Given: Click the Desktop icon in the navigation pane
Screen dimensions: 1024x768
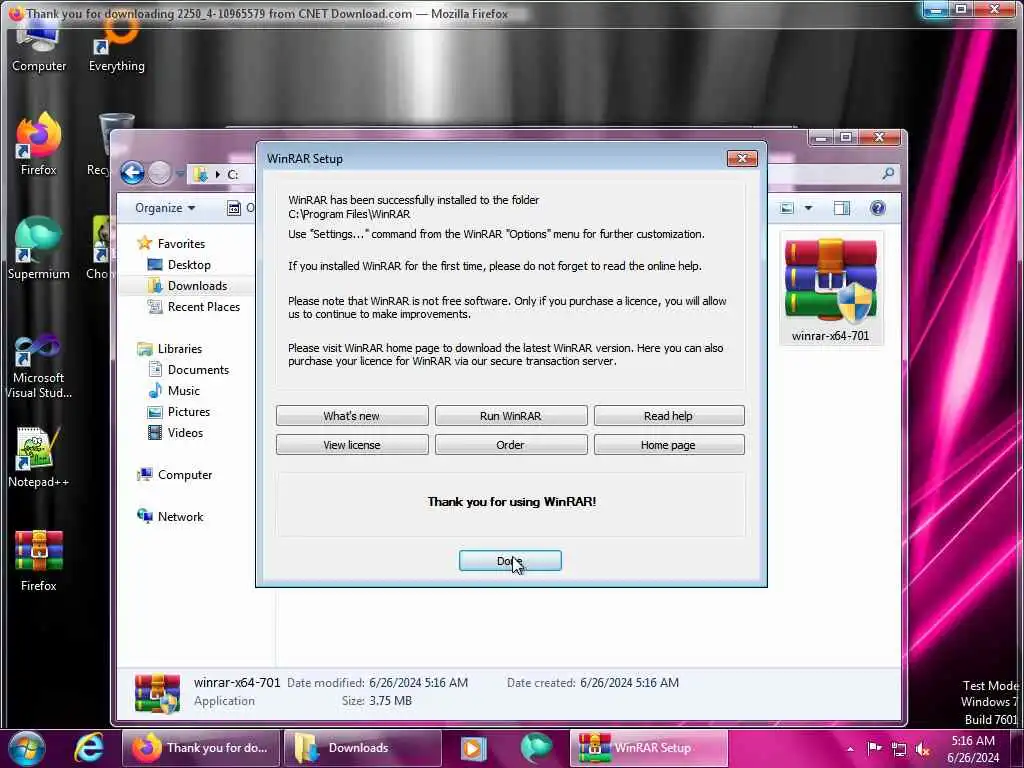Looking at the screenshot, I should click(x=155, y=264).
